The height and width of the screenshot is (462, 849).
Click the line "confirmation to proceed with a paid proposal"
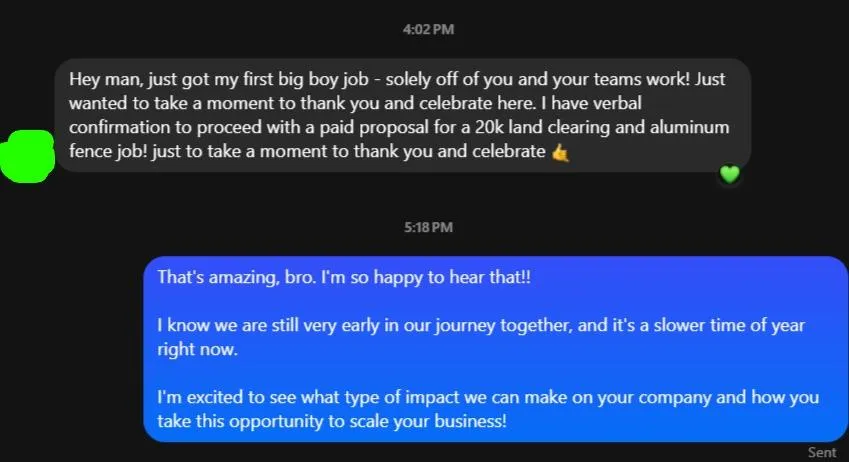click(x=399, y=127)
